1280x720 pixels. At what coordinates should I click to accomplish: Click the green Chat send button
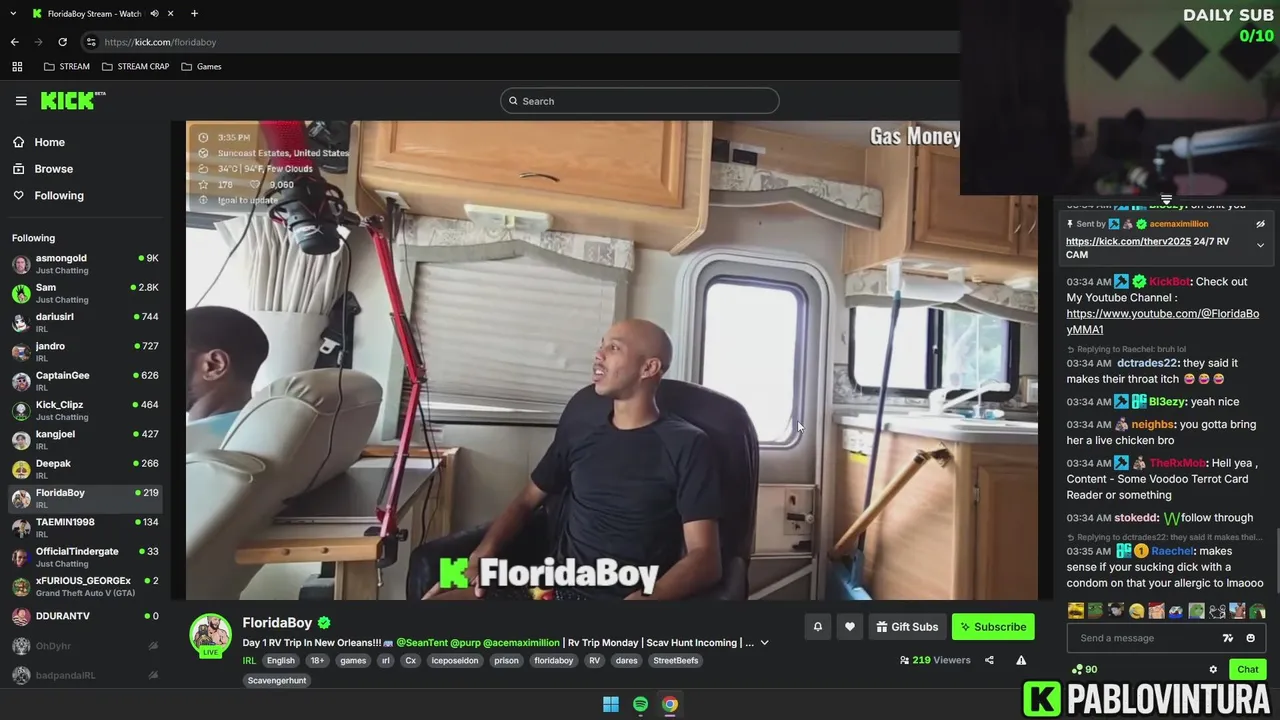pyautogui.click(x=1248, y=669)
